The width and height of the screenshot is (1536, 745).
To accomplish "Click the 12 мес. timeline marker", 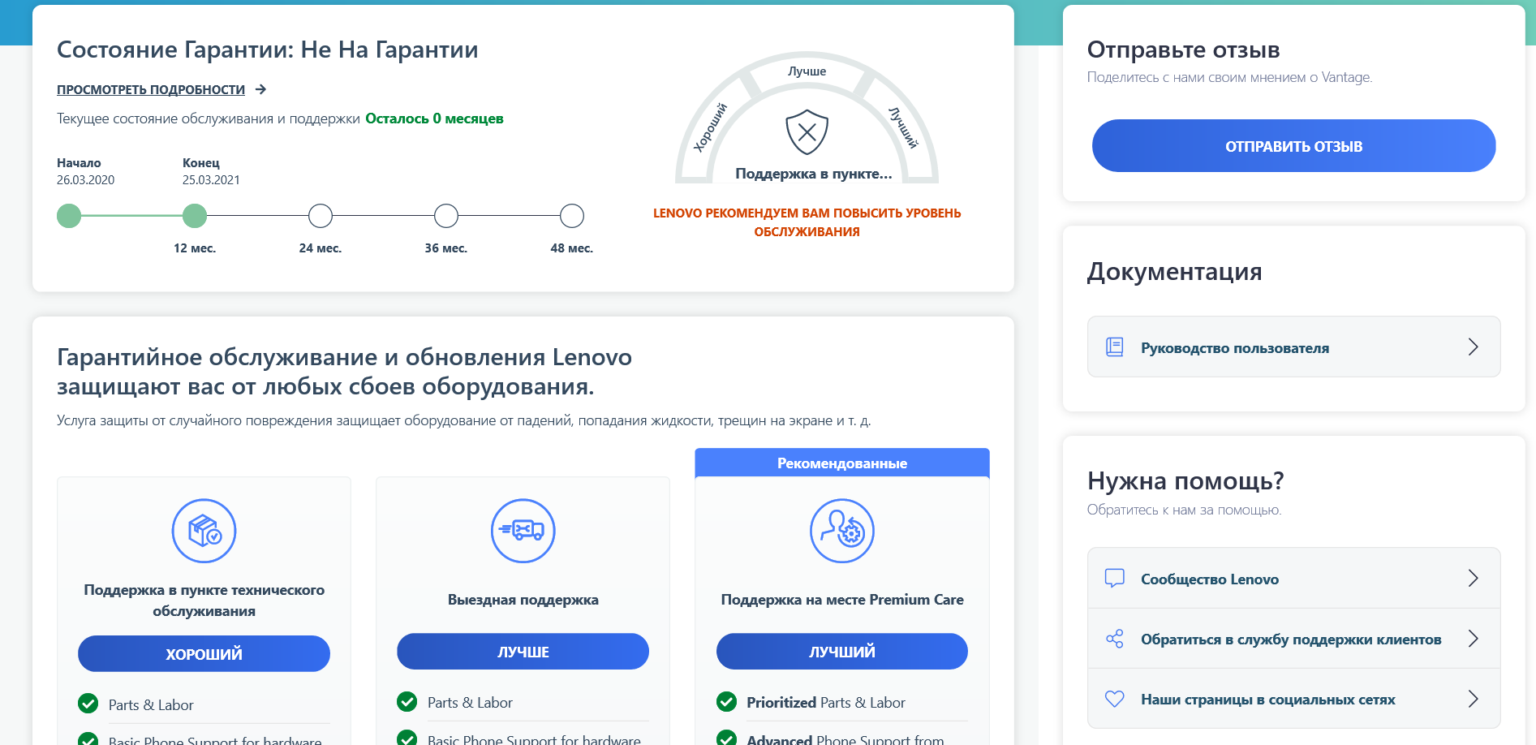I will [195, 216].
